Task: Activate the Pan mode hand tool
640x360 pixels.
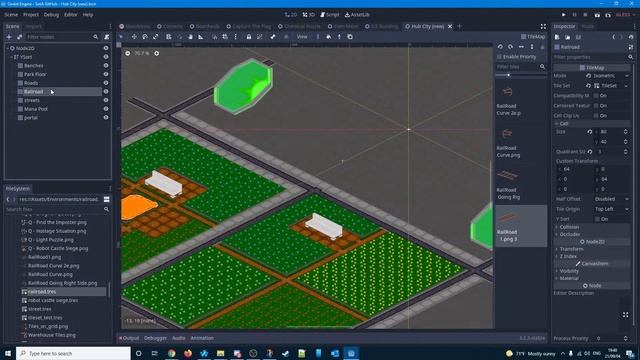Action: [190, 37]
